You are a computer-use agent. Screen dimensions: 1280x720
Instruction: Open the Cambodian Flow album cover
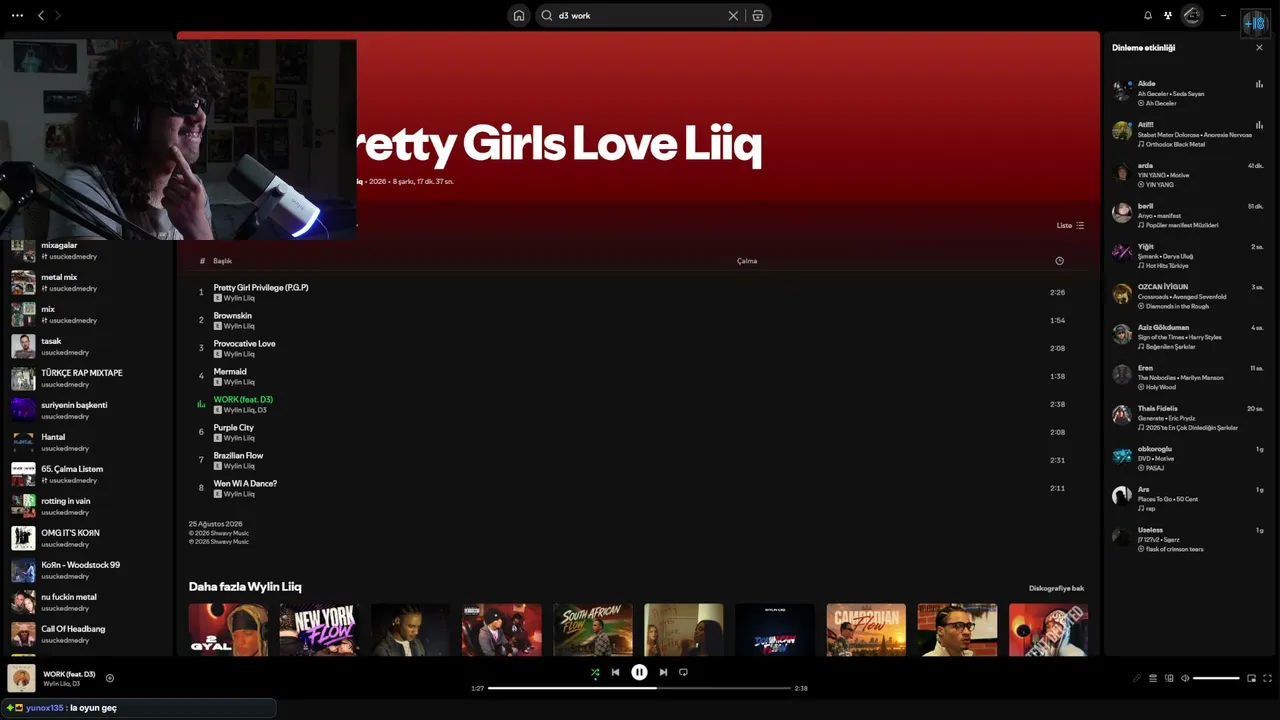pyautogui.click(x=866, y=630)
